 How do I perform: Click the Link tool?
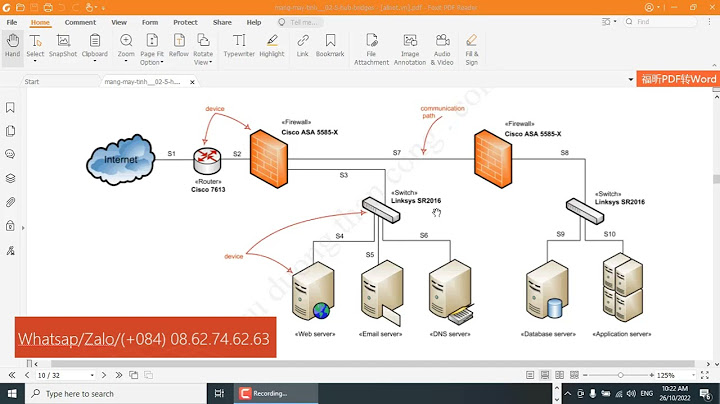coord(302,45)
